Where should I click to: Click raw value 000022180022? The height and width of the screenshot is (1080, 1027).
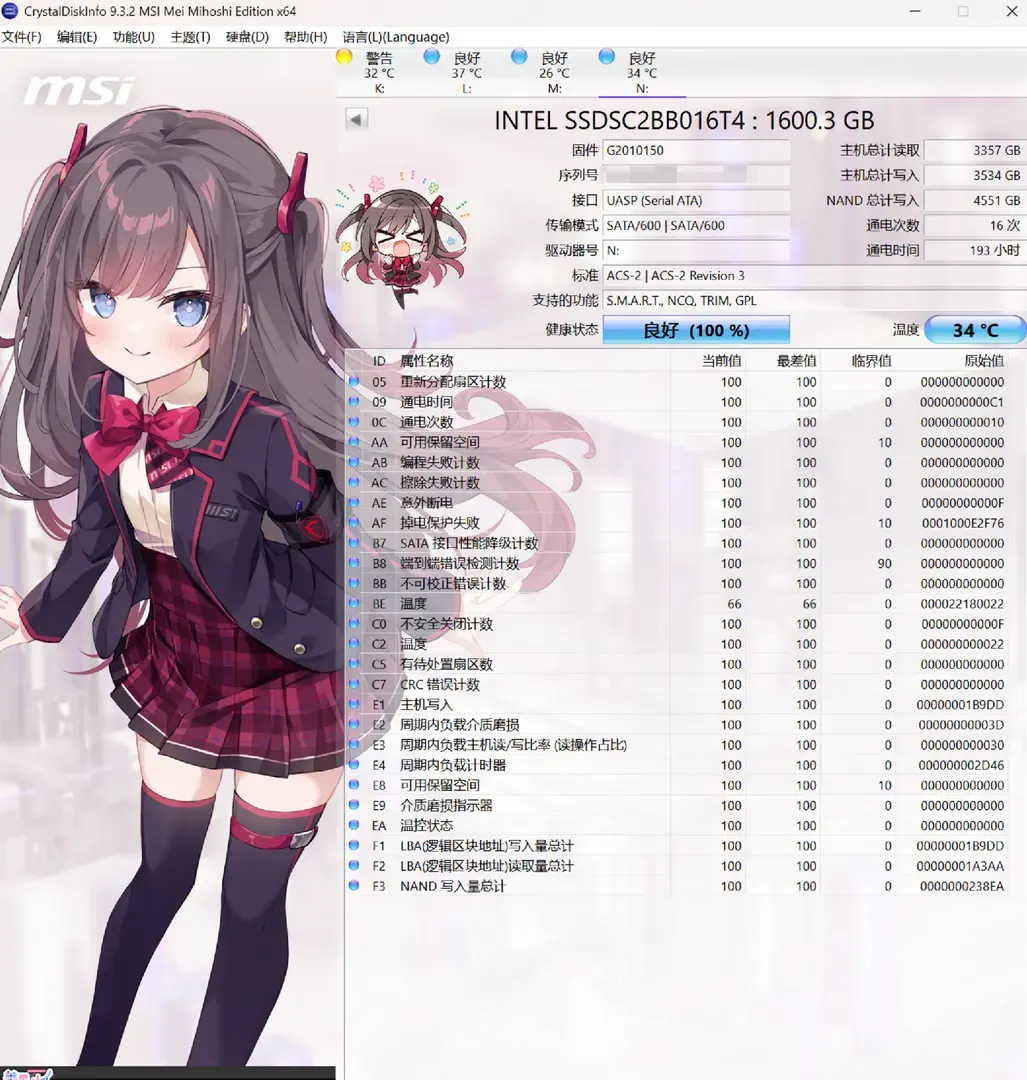pos(962,604)
